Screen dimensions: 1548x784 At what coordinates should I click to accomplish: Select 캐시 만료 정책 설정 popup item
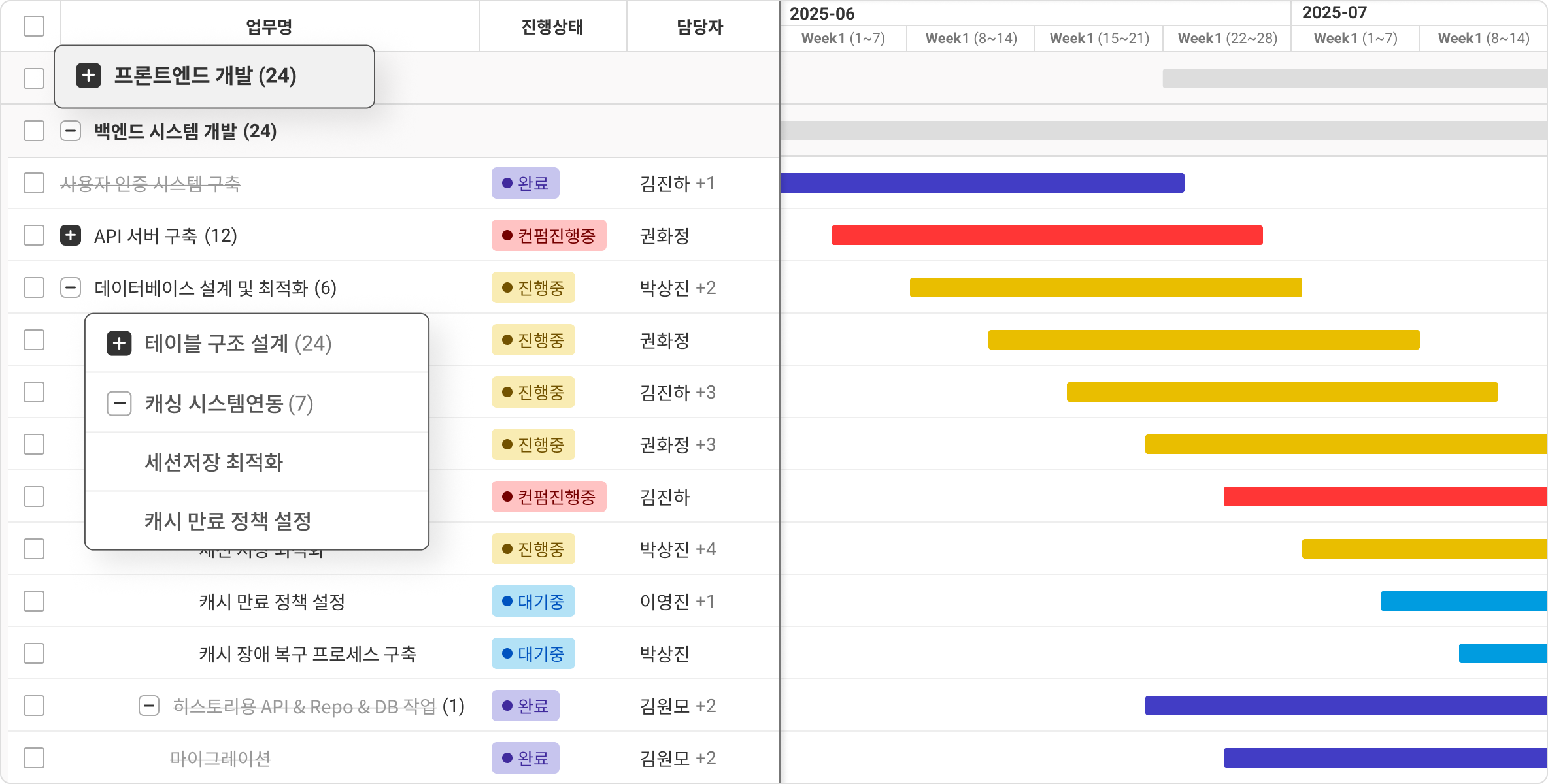point(227,521)
